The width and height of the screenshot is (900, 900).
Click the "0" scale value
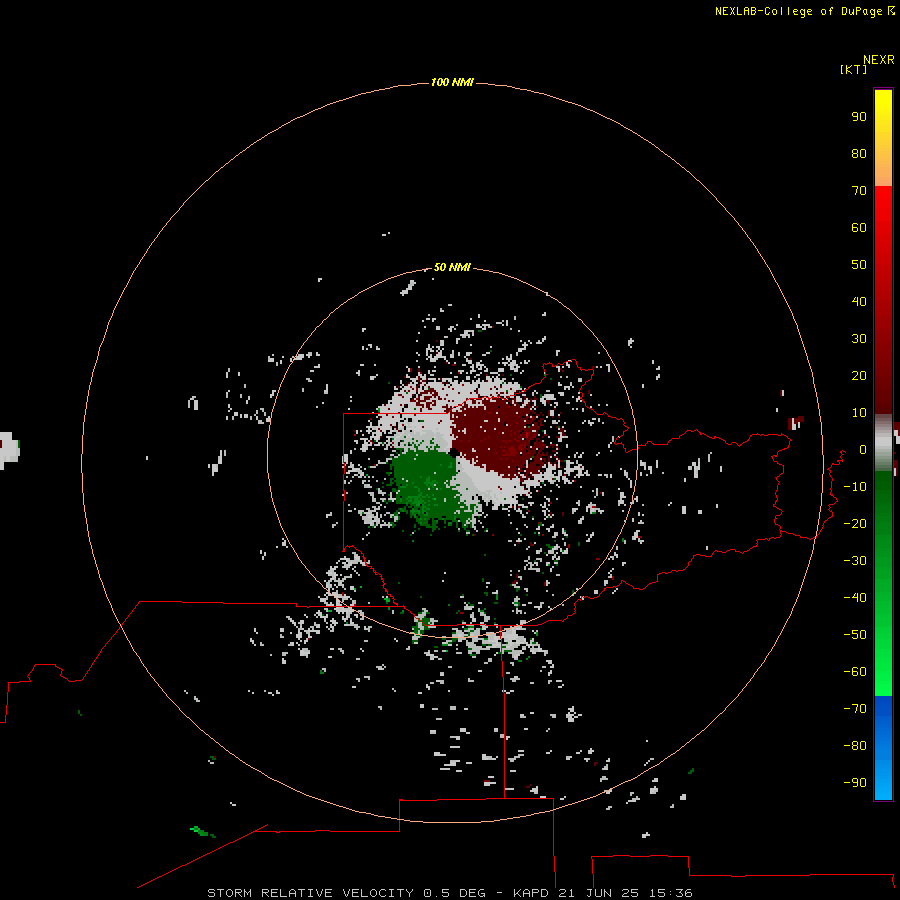click(863, 449)
